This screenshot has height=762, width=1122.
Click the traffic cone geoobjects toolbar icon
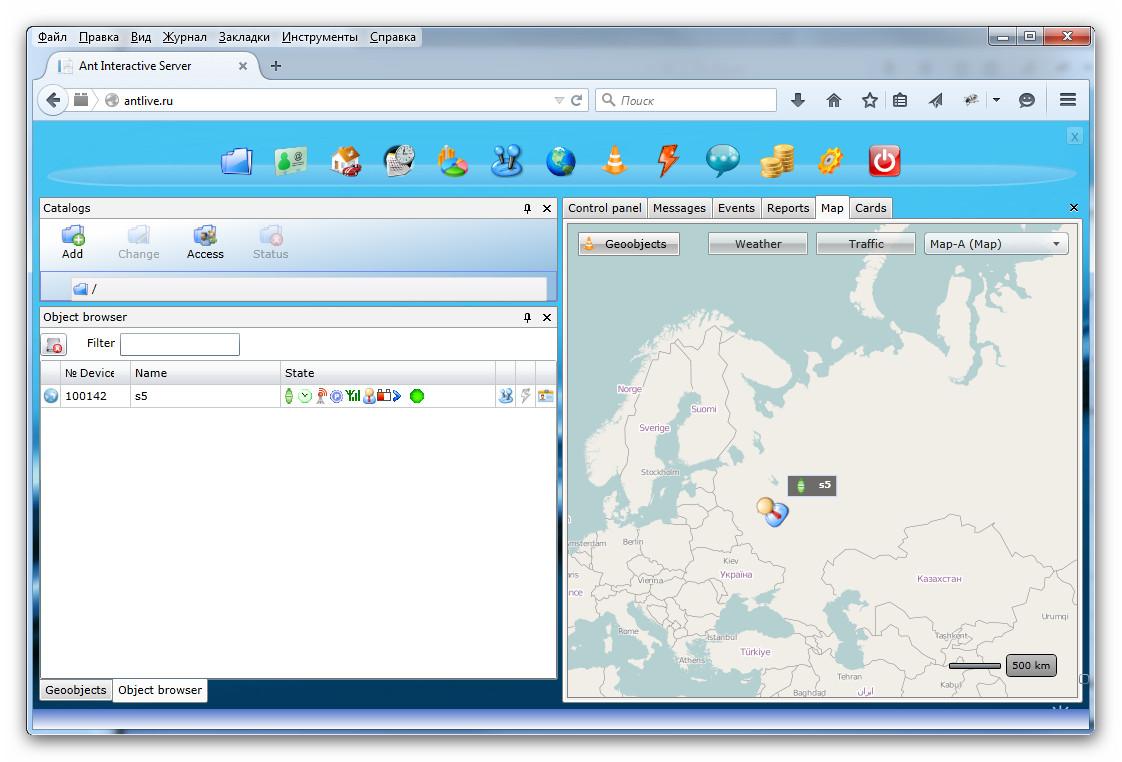615,161
